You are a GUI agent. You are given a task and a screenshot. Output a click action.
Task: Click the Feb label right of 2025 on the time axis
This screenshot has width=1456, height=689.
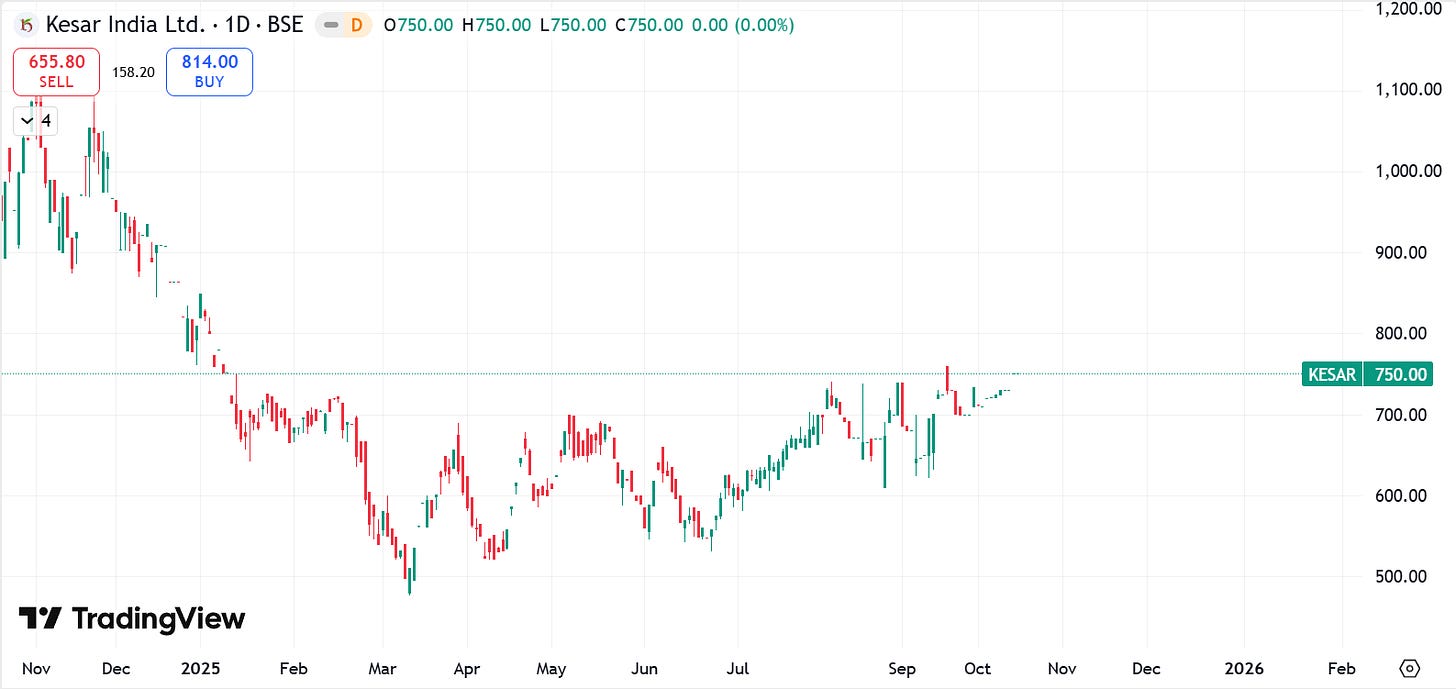pyautogui.click(x=294, y=668)
